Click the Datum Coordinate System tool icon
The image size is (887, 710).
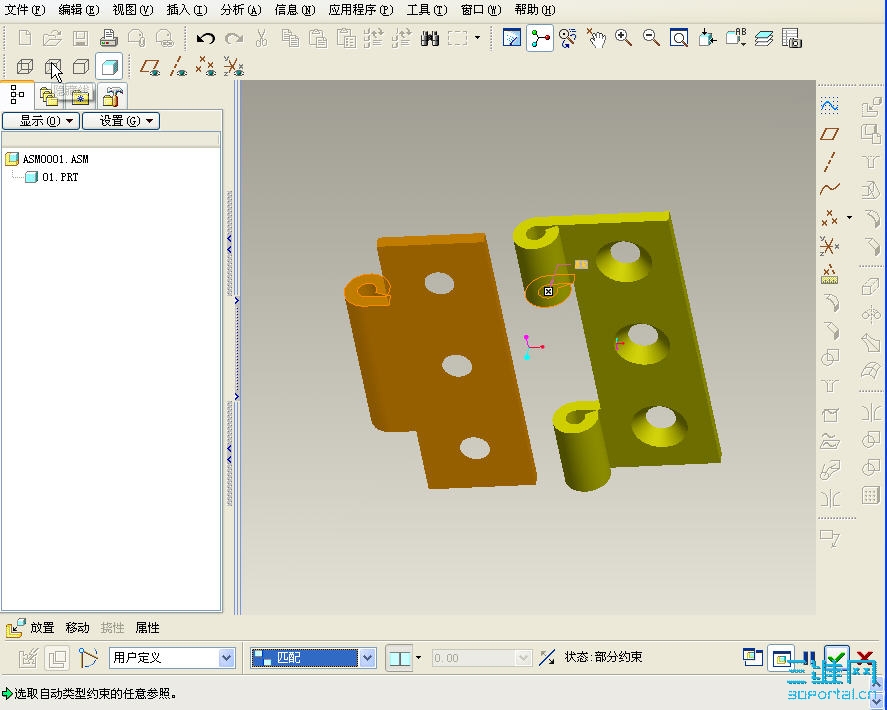coord(829,246)
